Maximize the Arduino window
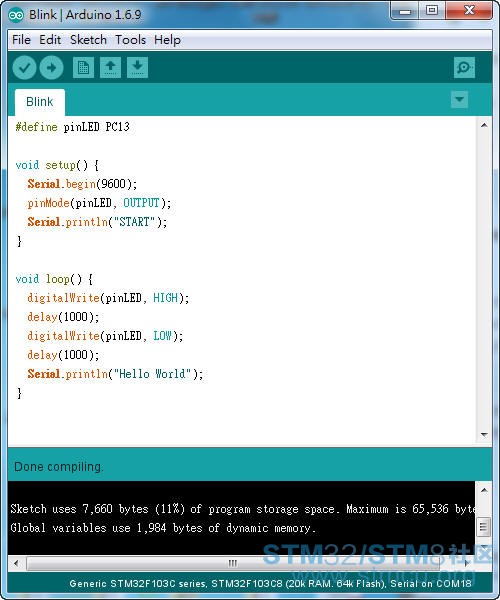 (432, 10)
